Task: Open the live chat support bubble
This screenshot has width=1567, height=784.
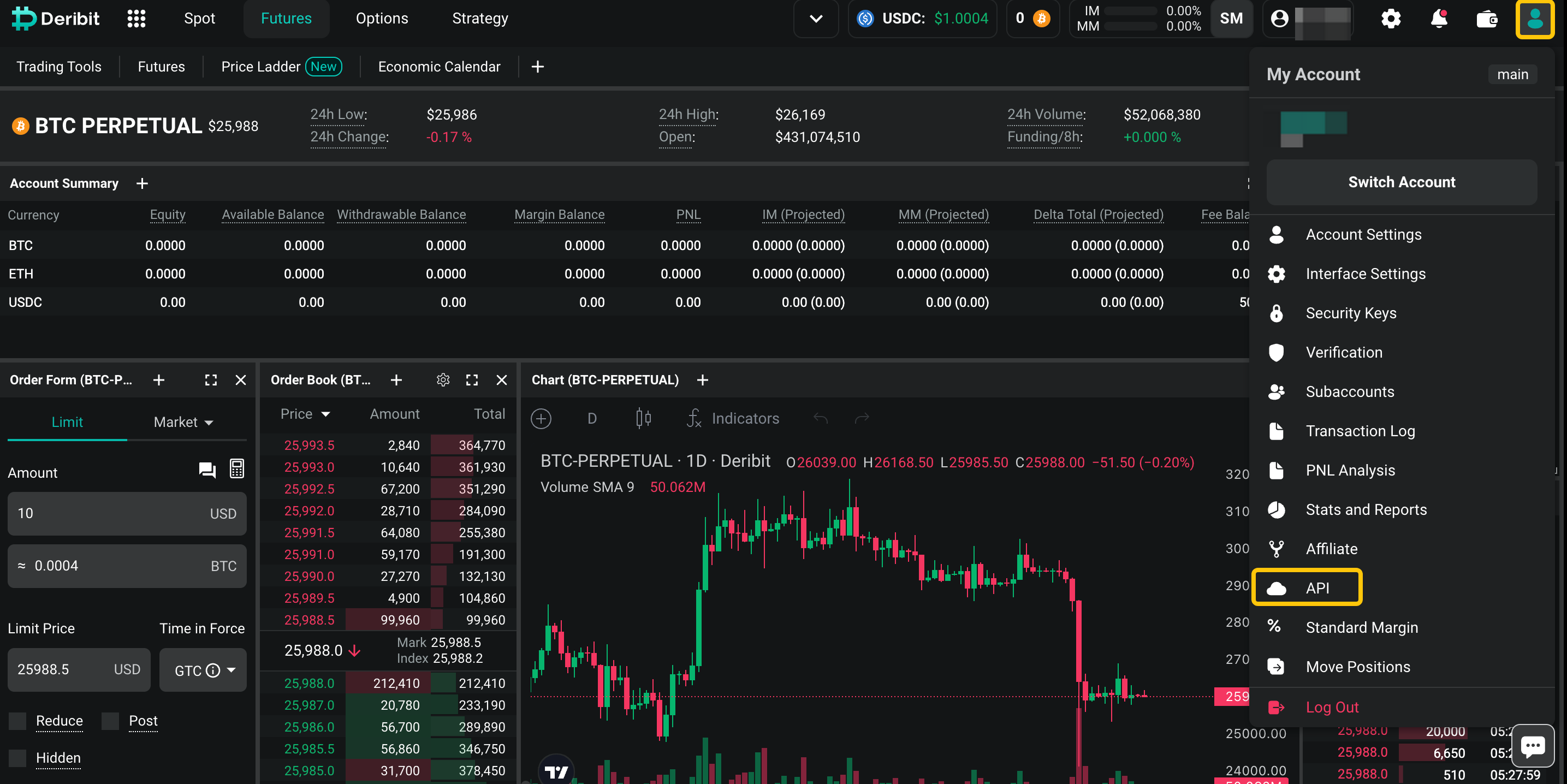Action: [x=1532, y=746]
